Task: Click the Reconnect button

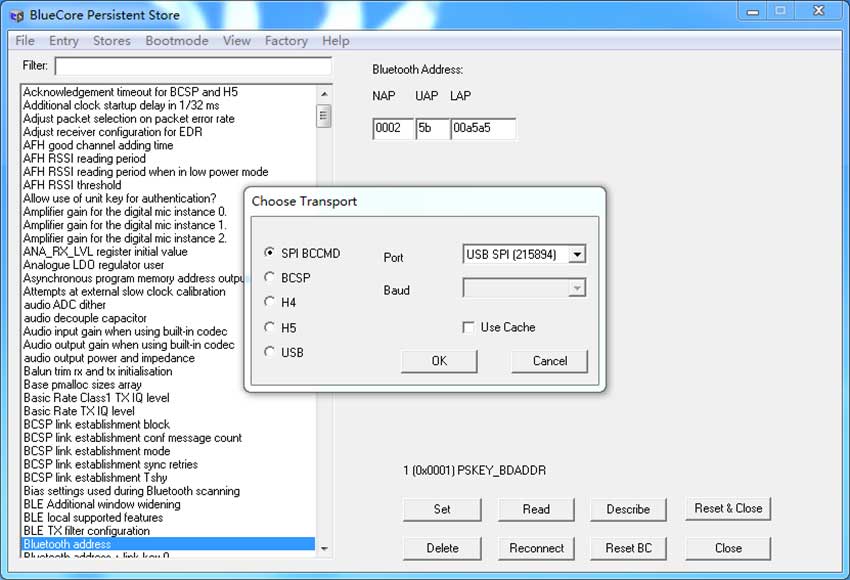Action: [536, 548]
